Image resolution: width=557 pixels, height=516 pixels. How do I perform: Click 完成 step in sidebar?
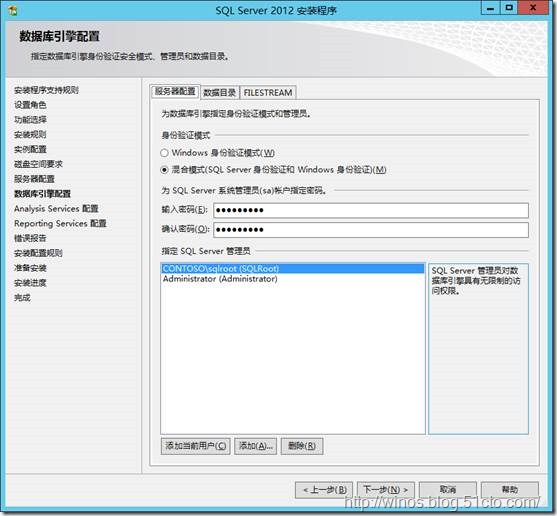[x=22, y=298]
